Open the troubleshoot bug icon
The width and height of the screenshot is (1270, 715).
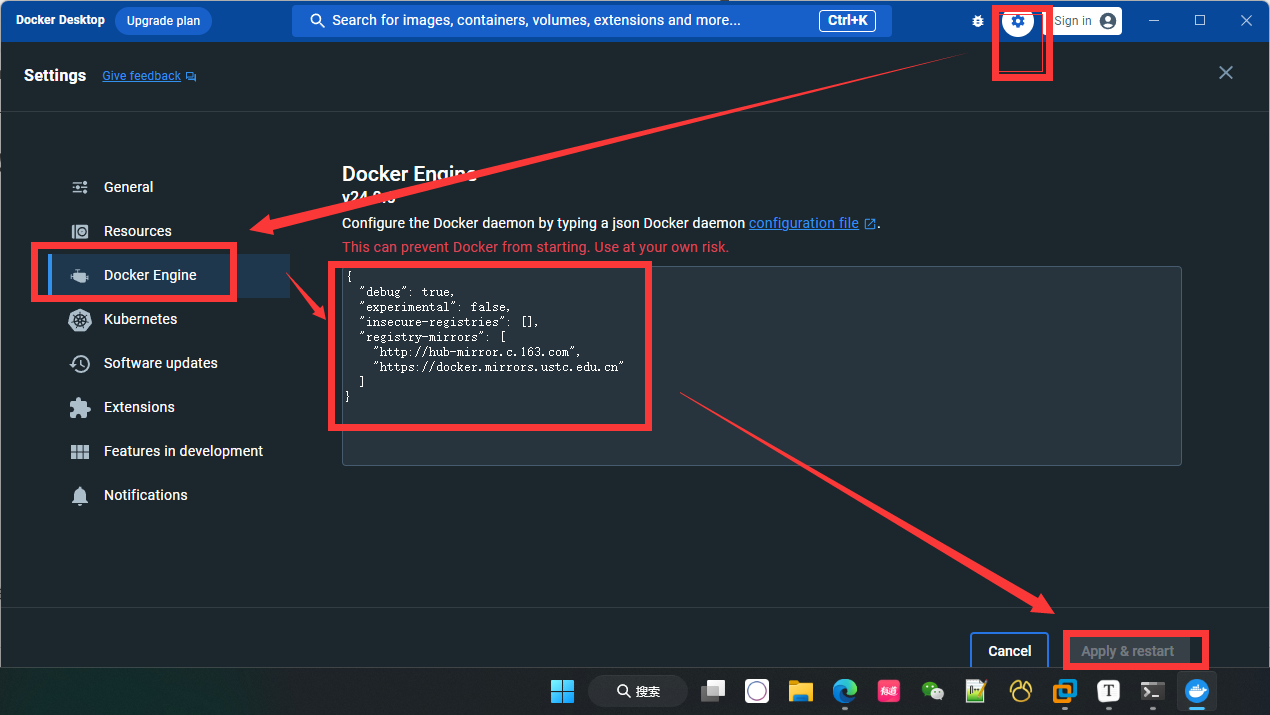click(x=978, y=21)
